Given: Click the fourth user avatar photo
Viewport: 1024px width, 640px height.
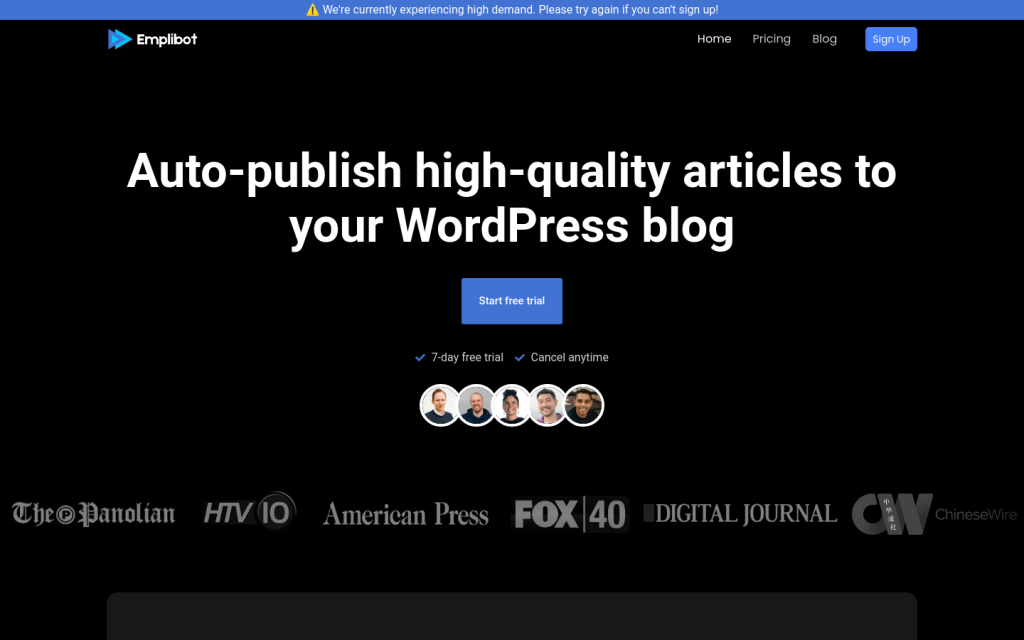Looking at the screenshot, I should [548, 405].
